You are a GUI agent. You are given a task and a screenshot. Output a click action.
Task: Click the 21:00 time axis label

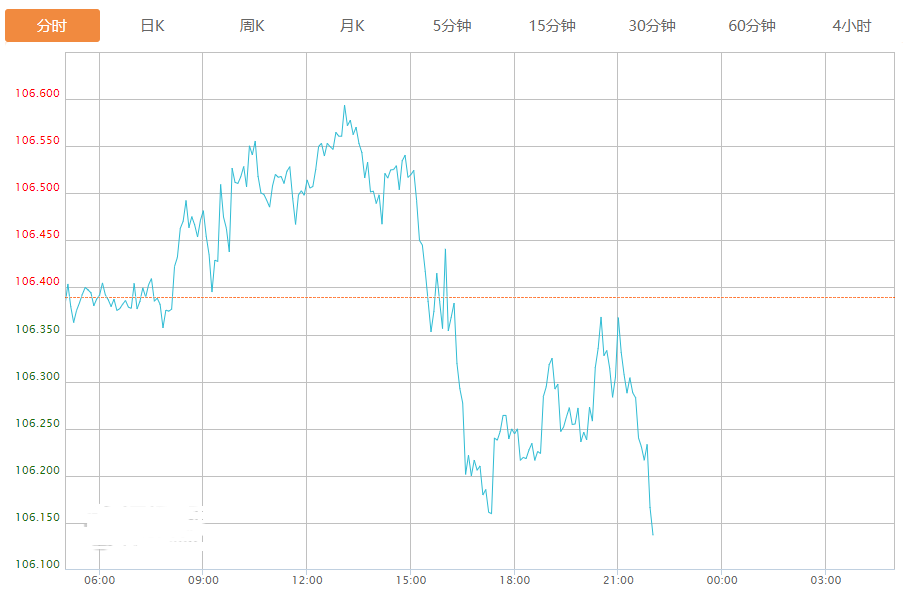coord(618,580)
